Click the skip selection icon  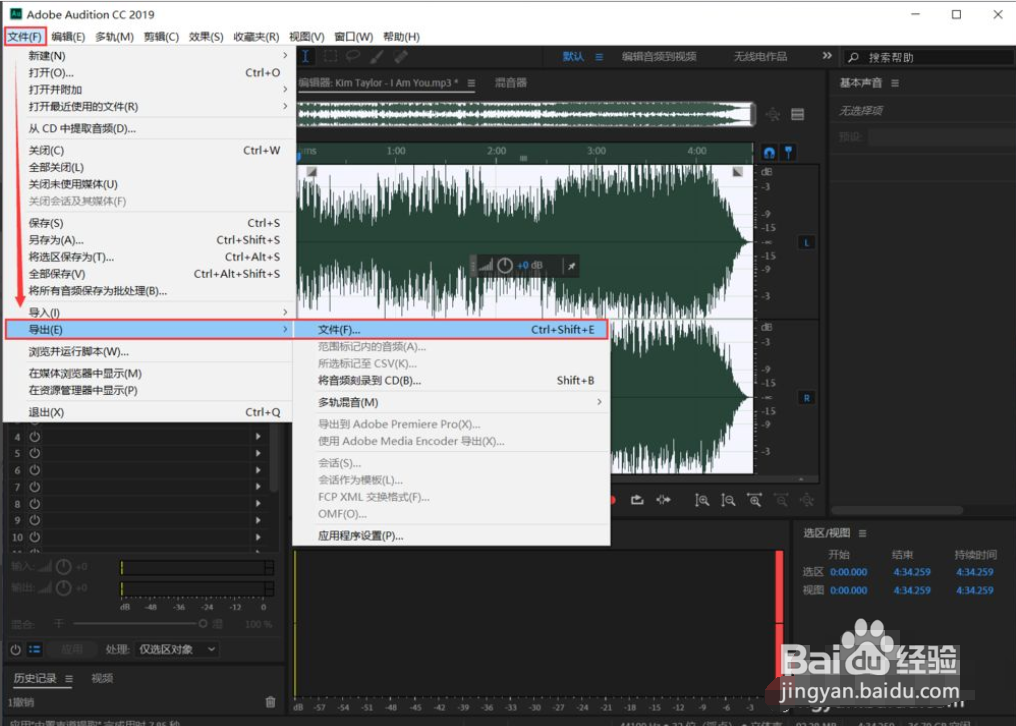point(663,500)
